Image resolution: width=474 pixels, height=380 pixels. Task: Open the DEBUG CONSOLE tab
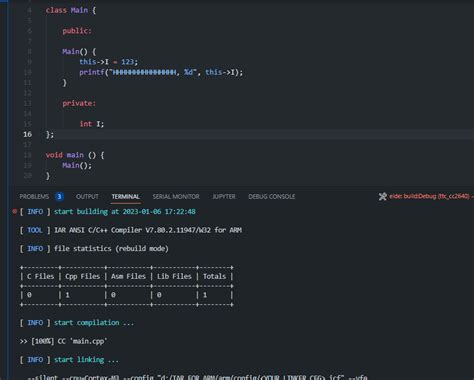[x=272, y=197]
